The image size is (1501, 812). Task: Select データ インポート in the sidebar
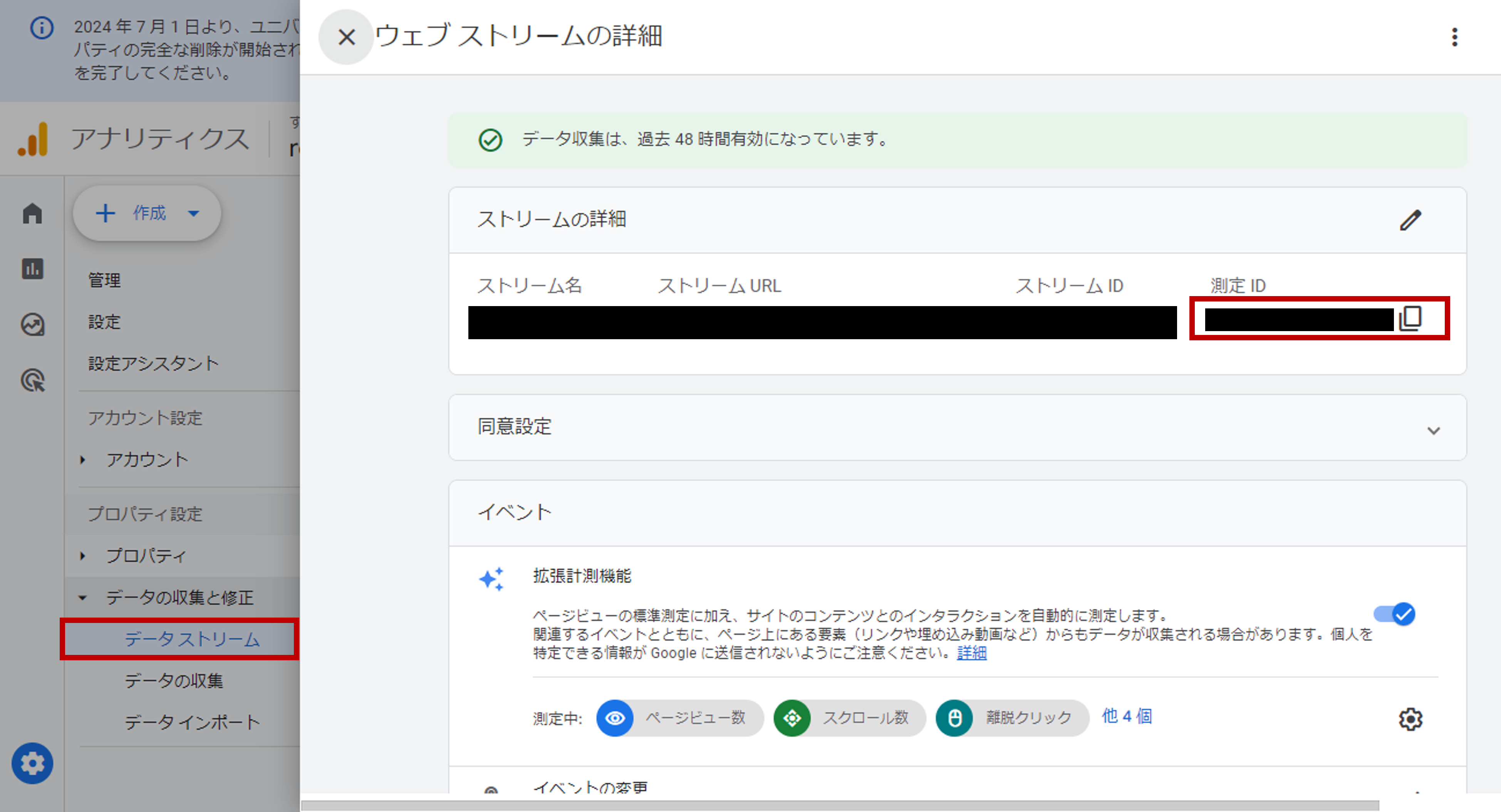[192, 722]
